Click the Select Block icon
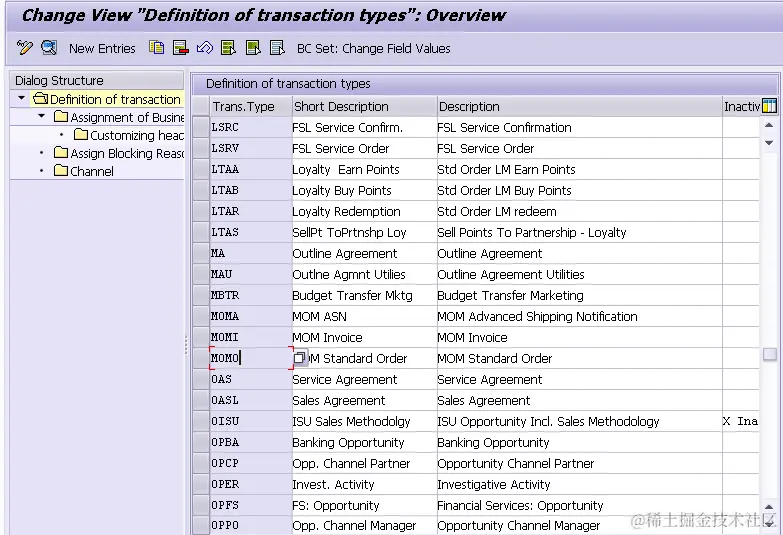 coord(253,48)
